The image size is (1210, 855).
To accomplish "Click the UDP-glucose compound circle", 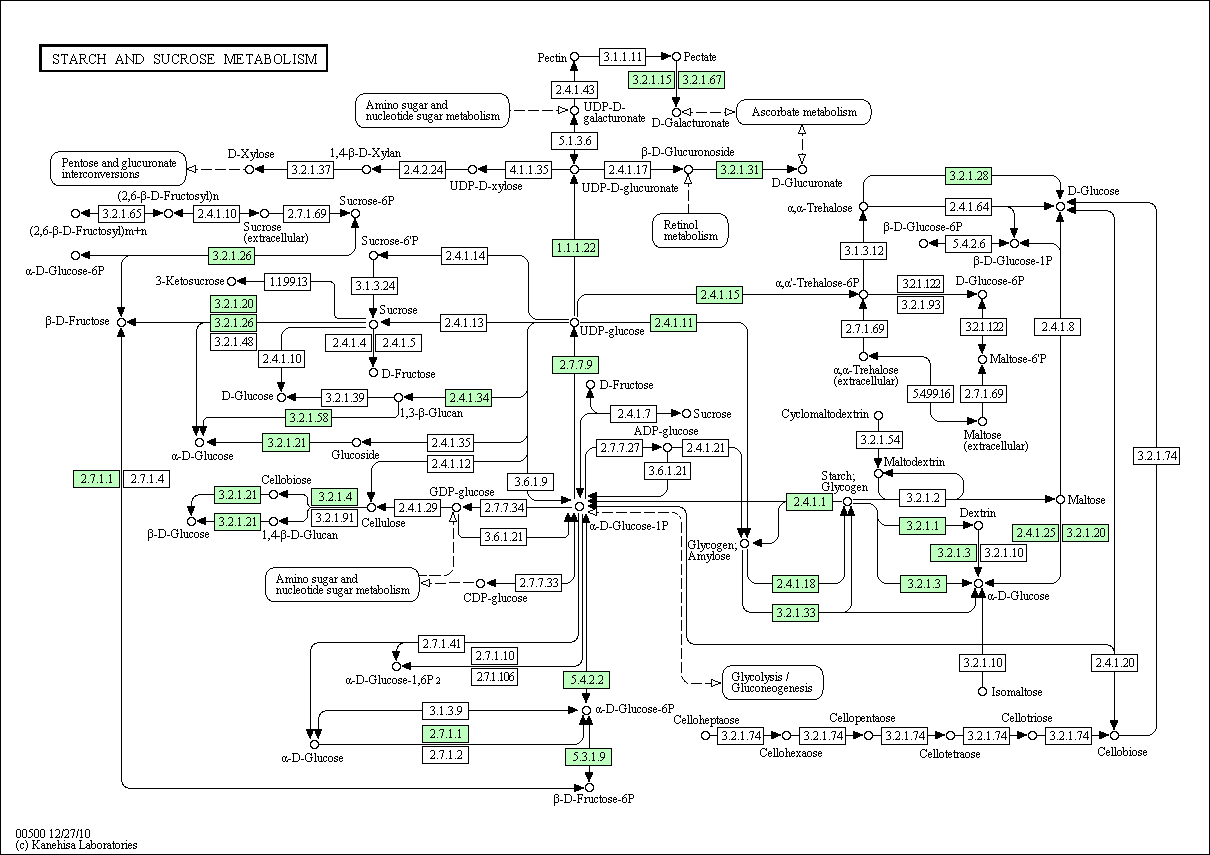I will pyautogui.click(x=574, y=323).
